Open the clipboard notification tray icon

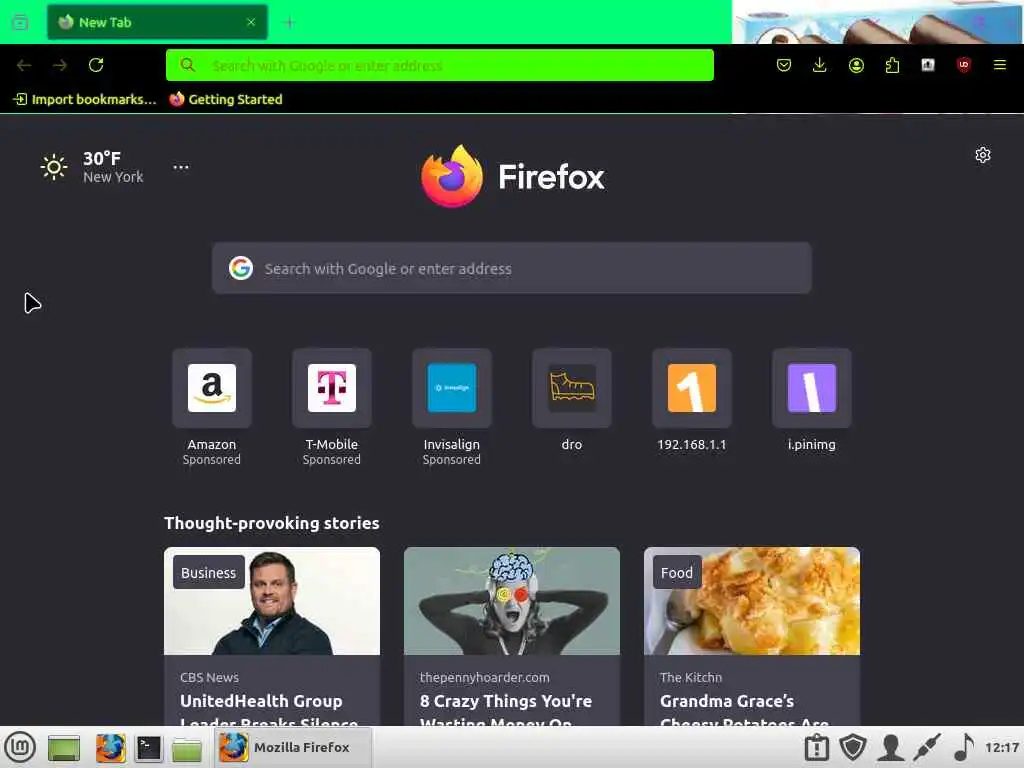(x=816, y=747)
